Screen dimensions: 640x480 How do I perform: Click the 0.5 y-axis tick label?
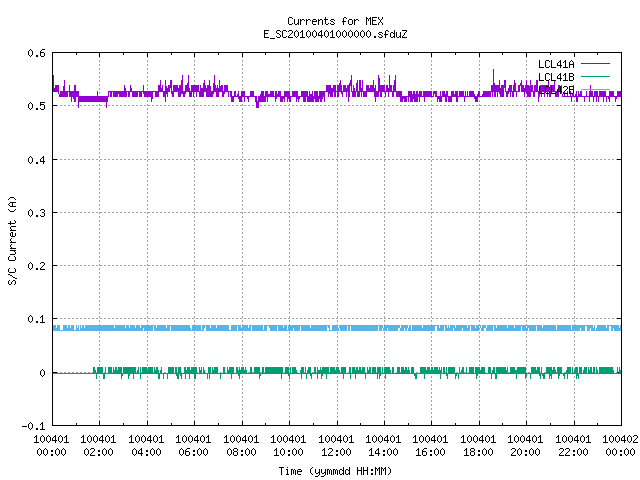pyautogui.click(x=36, y=106)
